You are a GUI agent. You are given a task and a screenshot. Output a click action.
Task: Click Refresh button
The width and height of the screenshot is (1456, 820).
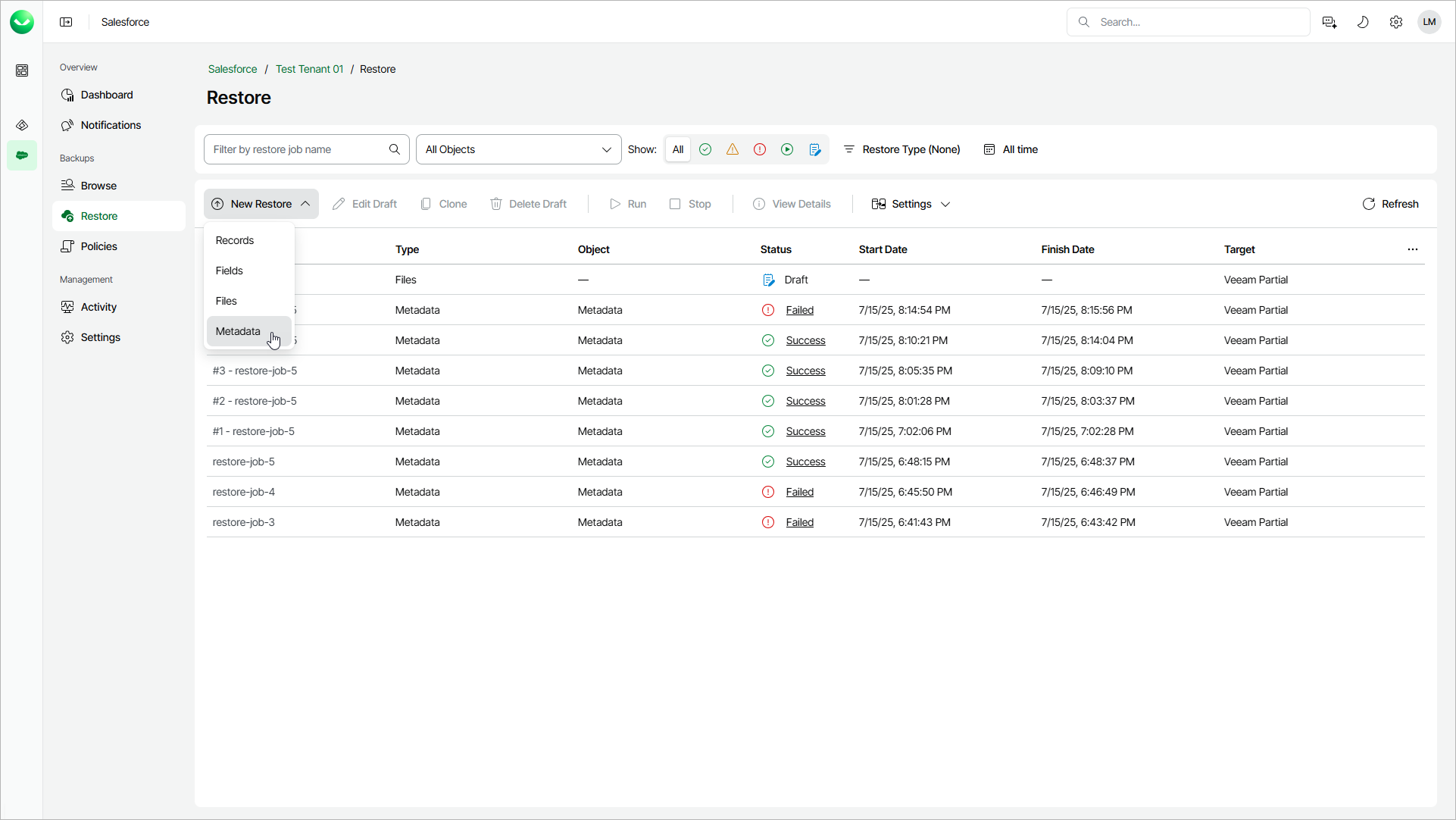tap(1390, 204)
